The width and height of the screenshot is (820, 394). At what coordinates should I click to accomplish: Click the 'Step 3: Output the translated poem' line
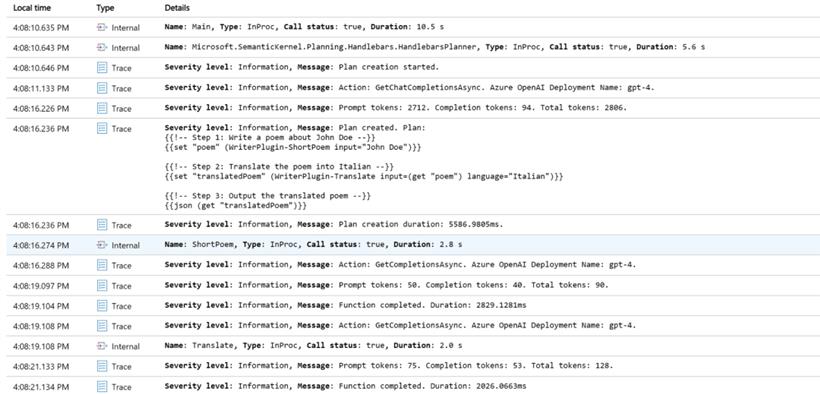(x=268, y=196)
